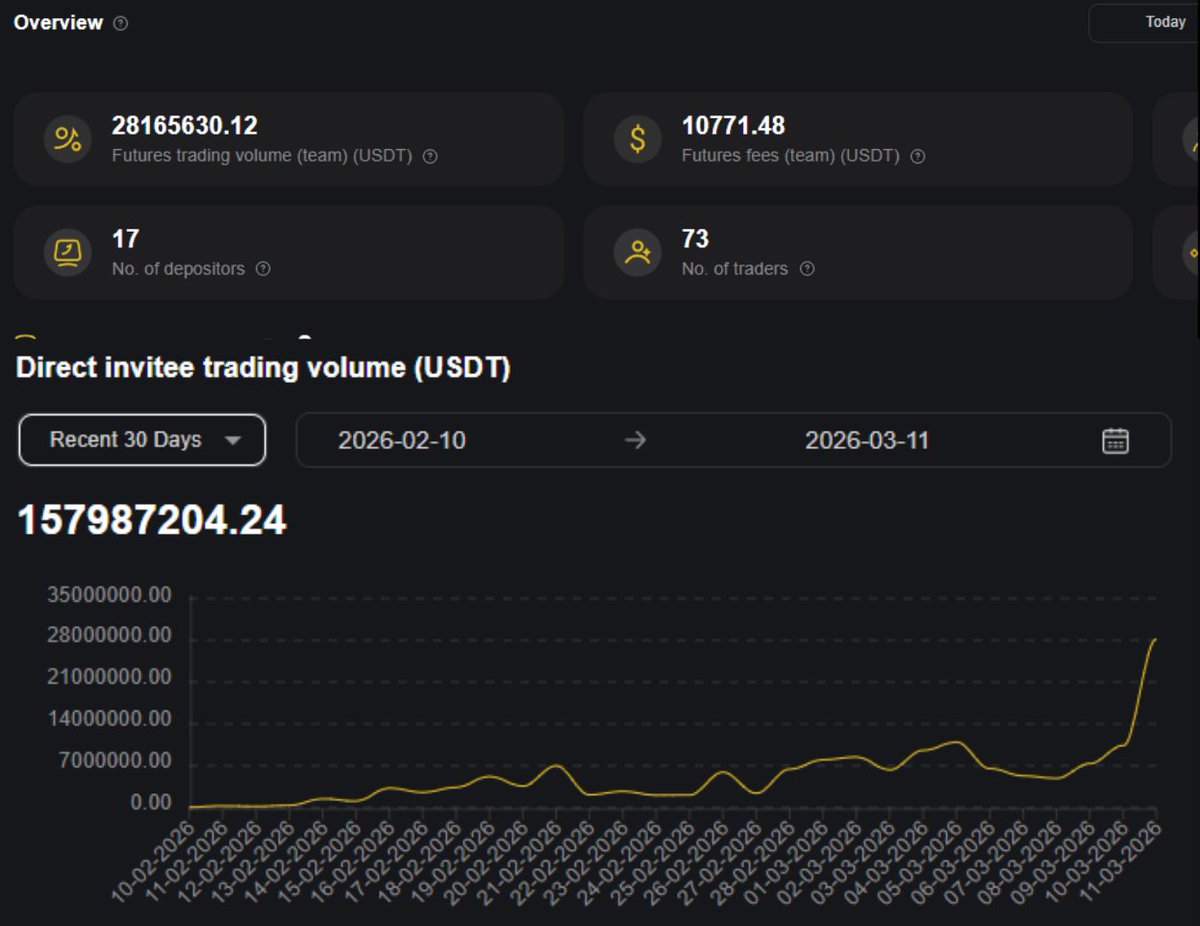The width and height of the screenshot is (1200, 926).
Task: Click the traders count 73
Action: point(695,239)
